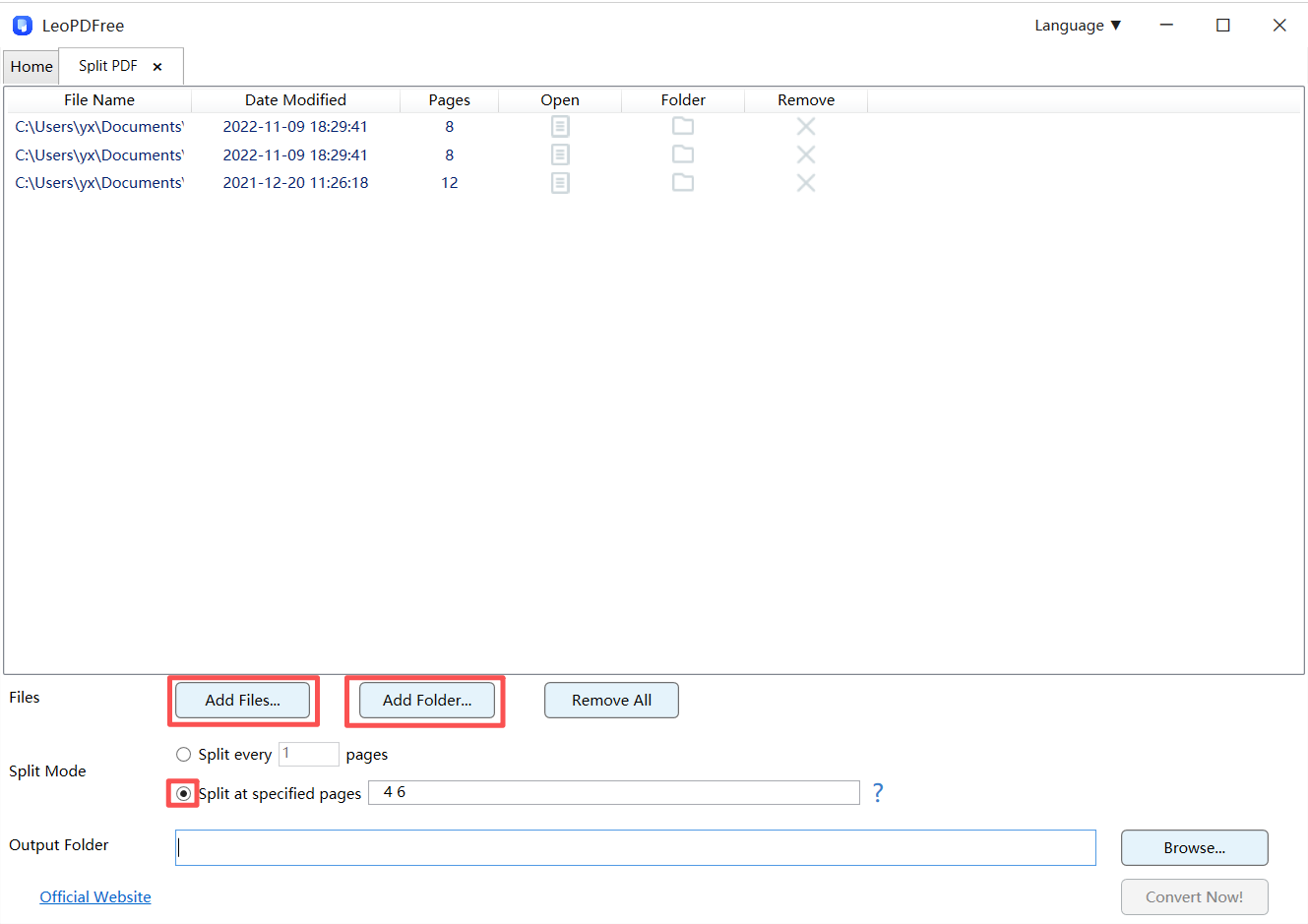Close the Split PDF tab

coord(157,67)
